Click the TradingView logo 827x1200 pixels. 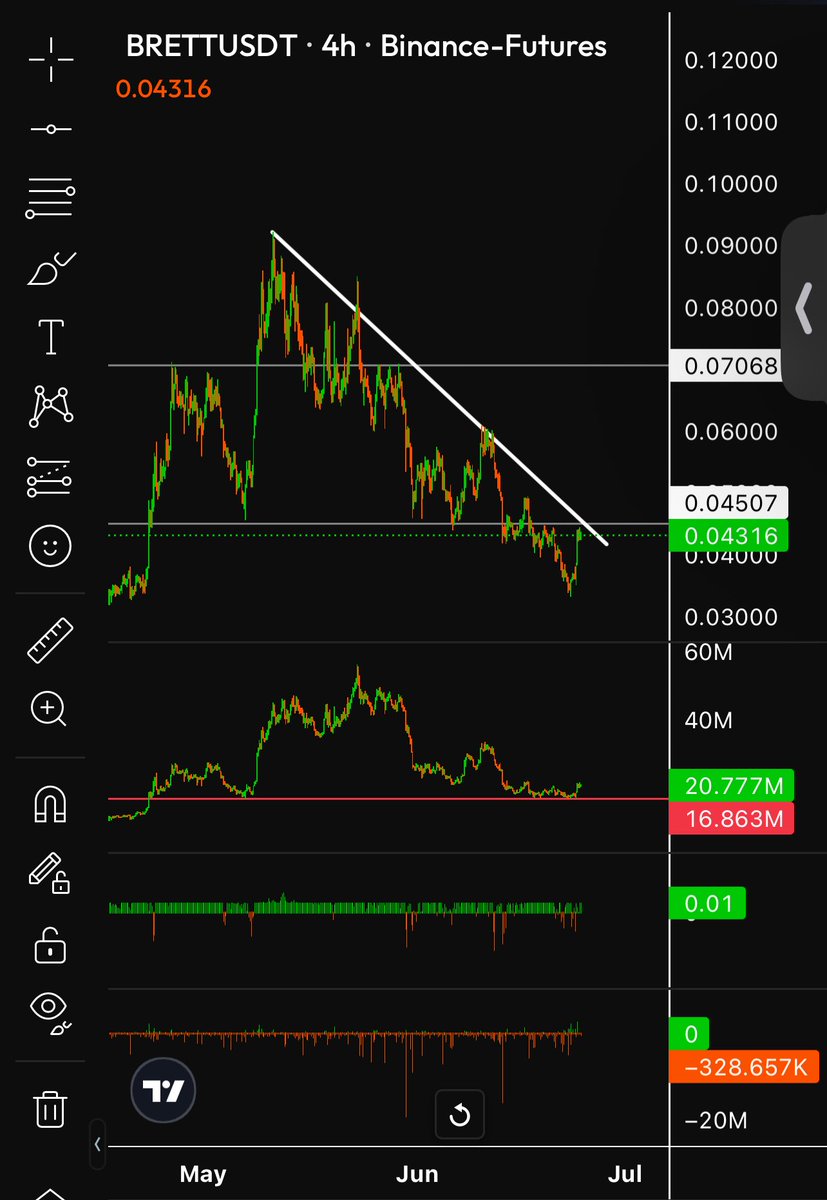pos(164,1090)
